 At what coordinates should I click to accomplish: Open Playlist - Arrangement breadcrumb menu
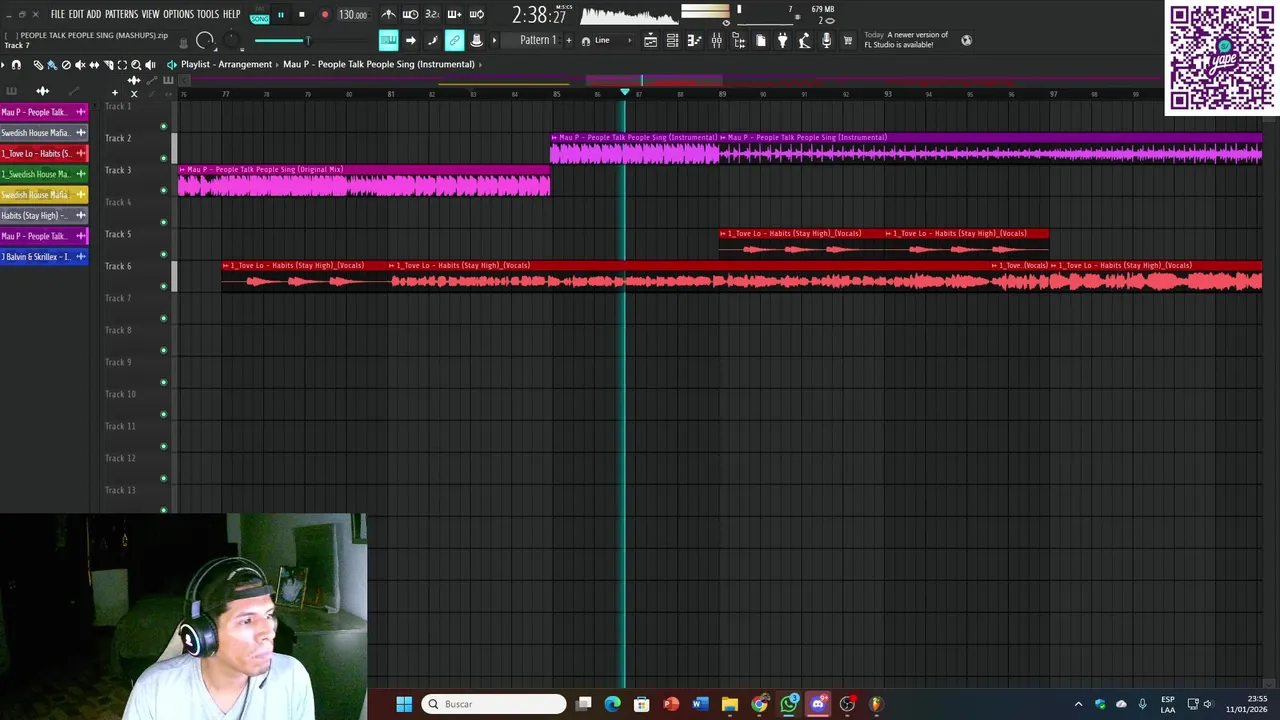coord(226,64)
